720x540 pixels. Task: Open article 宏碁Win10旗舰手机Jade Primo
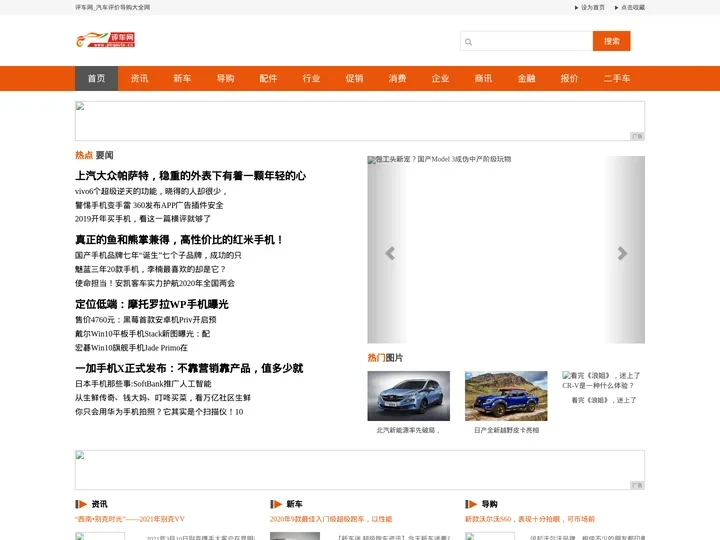coord(131,348)
